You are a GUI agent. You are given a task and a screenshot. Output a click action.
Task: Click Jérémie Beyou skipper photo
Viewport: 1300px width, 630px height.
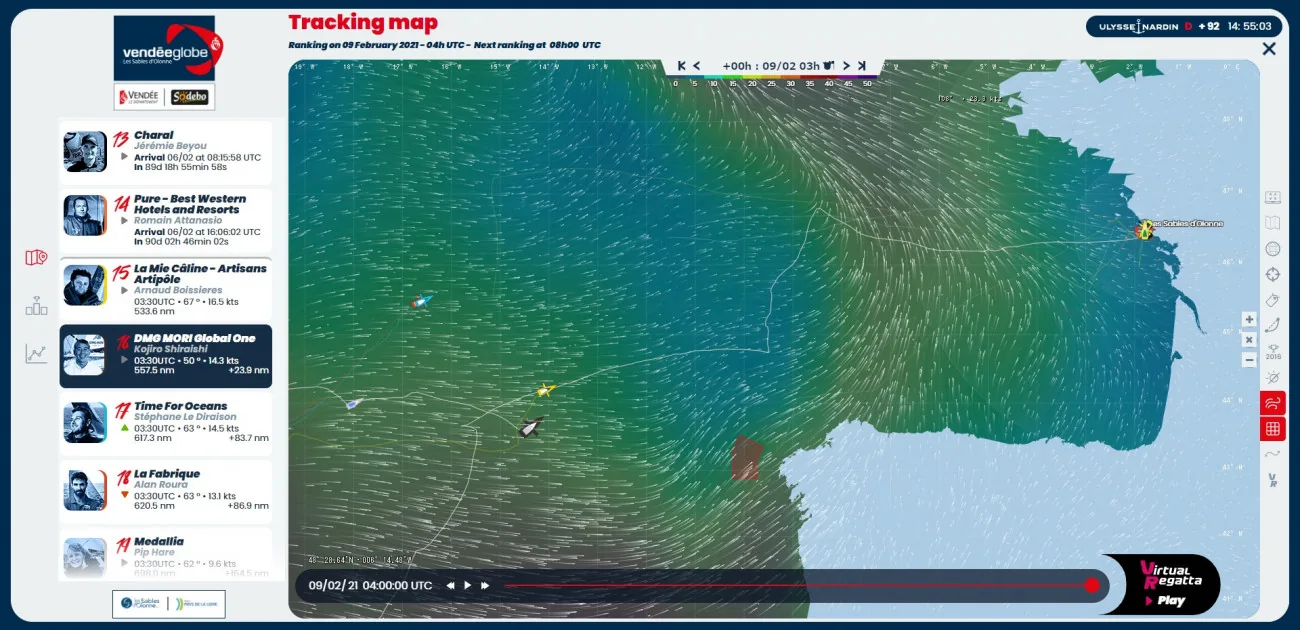point(85,152)
